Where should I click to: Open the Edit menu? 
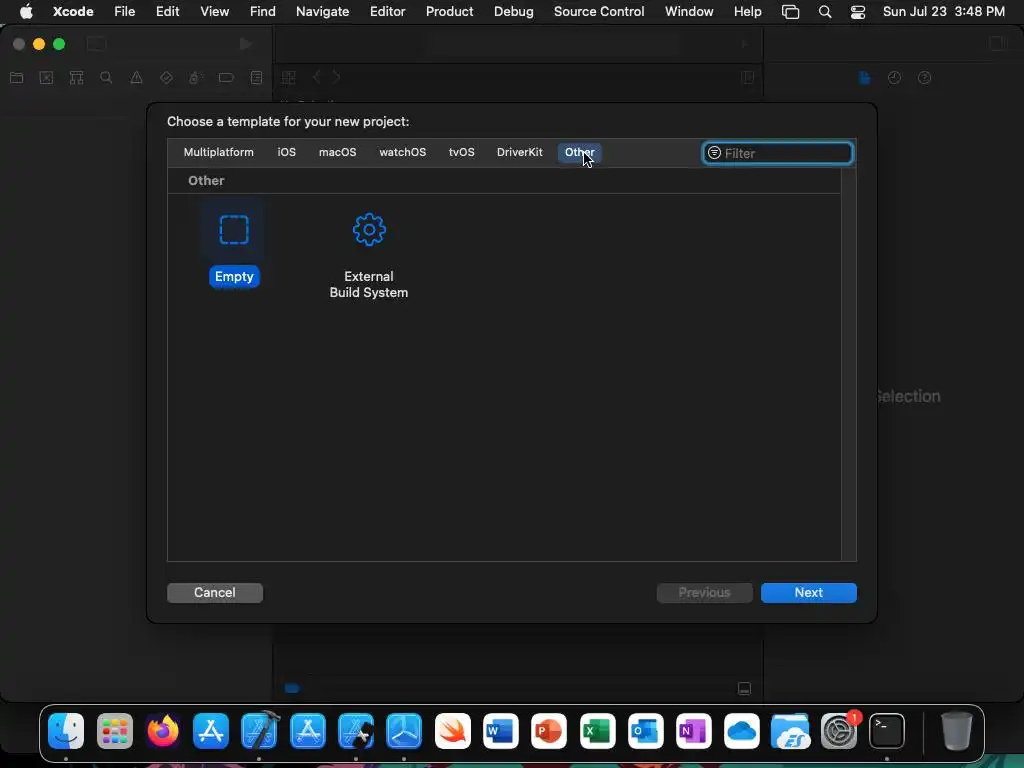(x=167, y=11)
